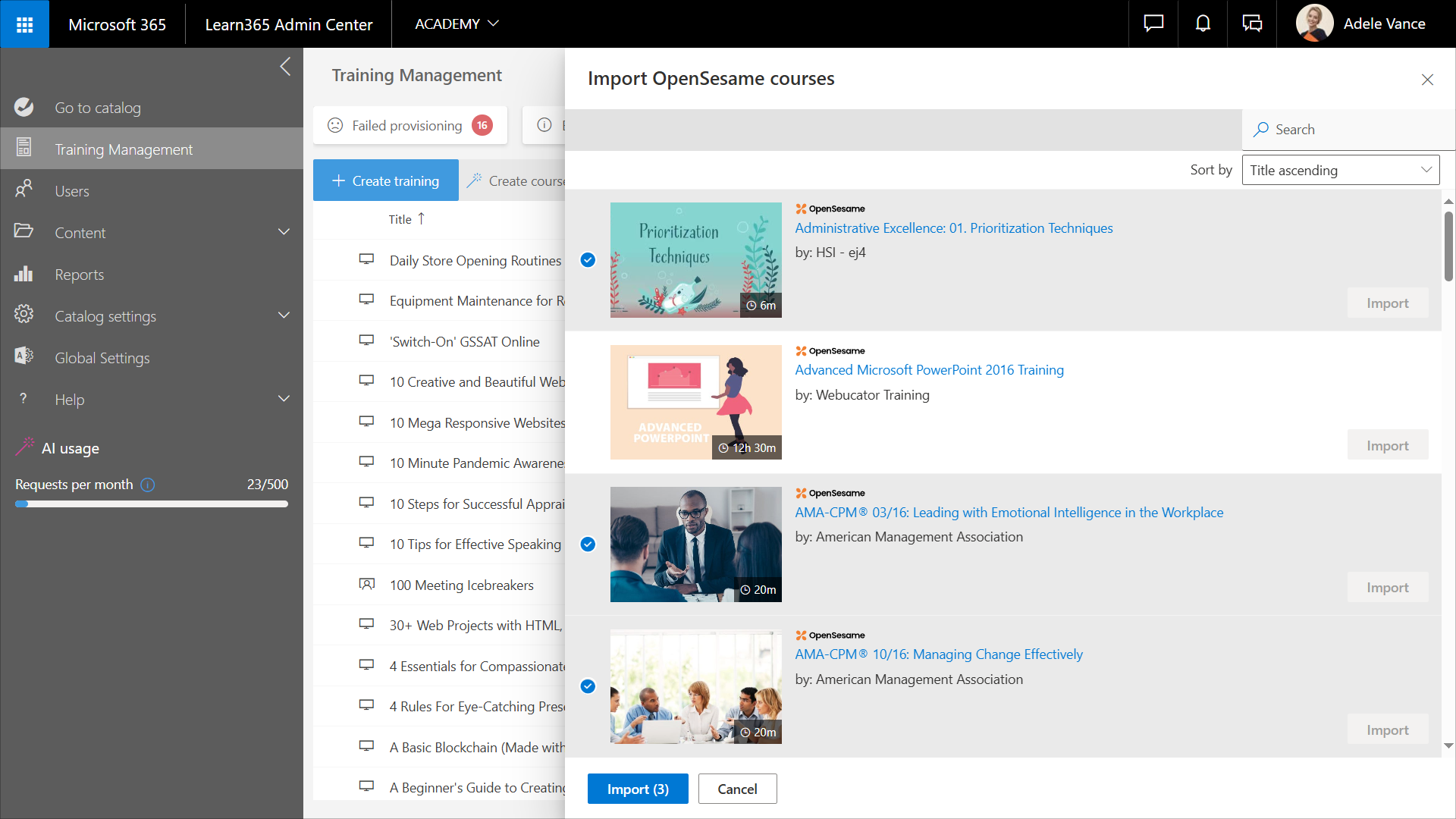1456x819 pixels.
Task: Open the chat feedback icon in header
Action: (1153, 24)
